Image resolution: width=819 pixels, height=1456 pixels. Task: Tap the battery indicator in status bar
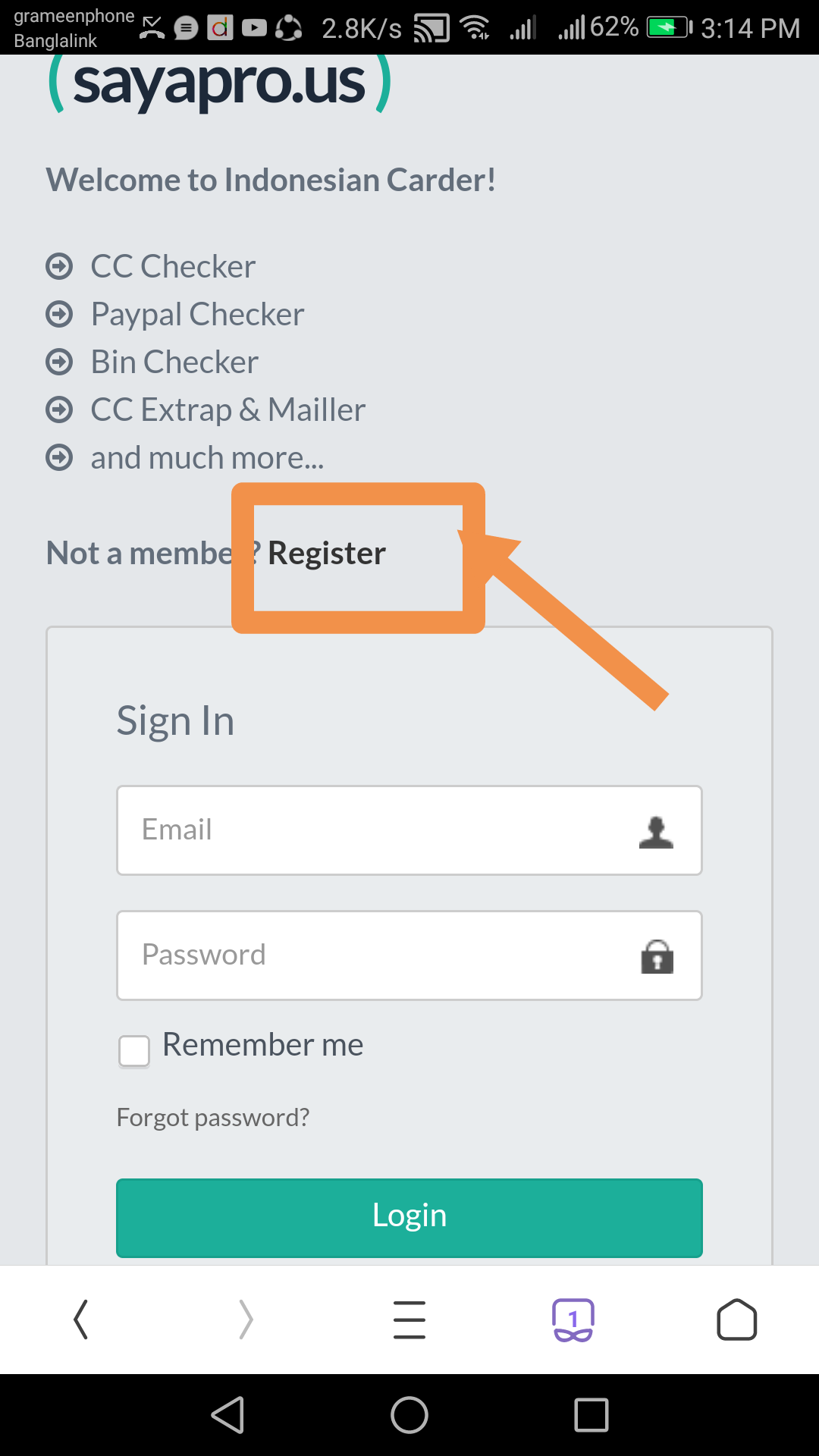[669, 28]
